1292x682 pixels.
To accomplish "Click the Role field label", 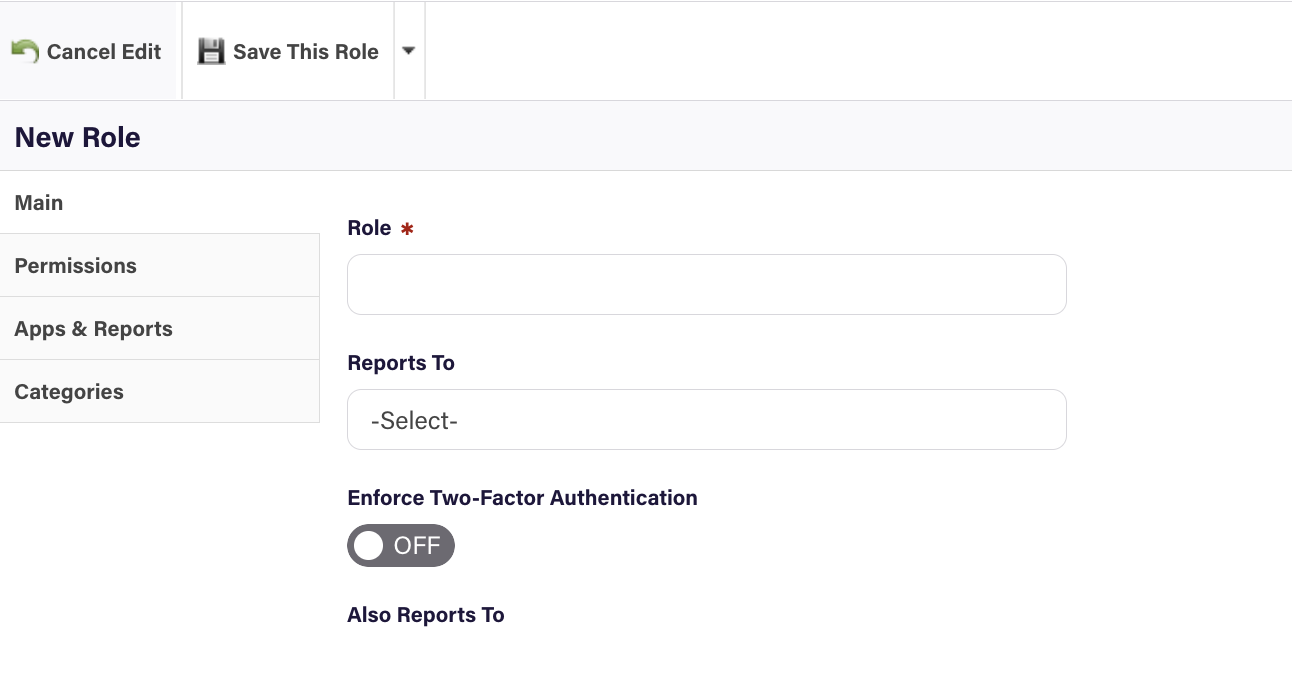I will pyautogui.click(x=369, y=228).
